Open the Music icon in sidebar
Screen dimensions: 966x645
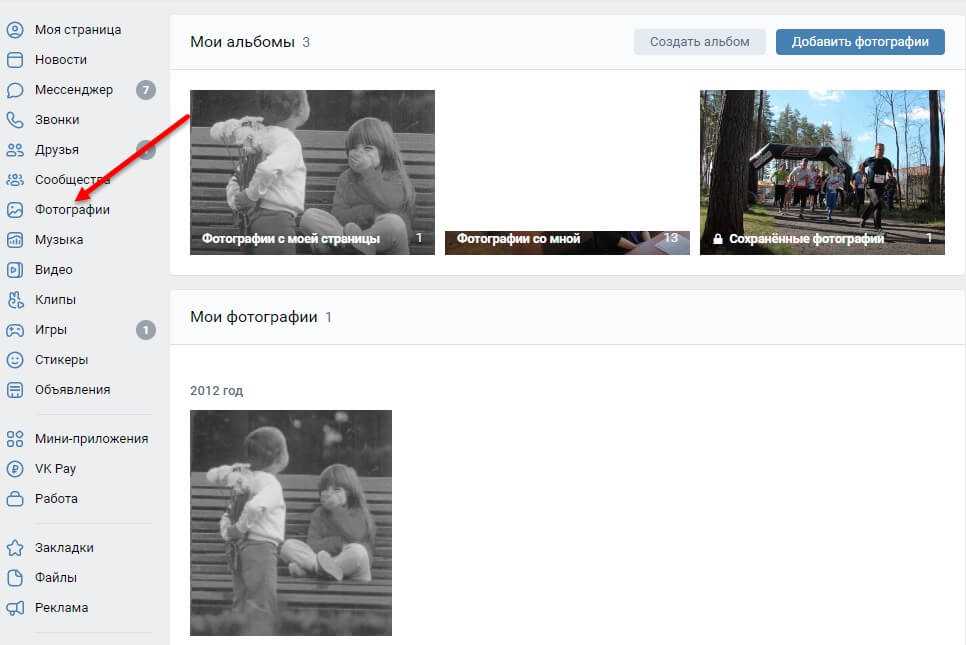click(15, 240)
